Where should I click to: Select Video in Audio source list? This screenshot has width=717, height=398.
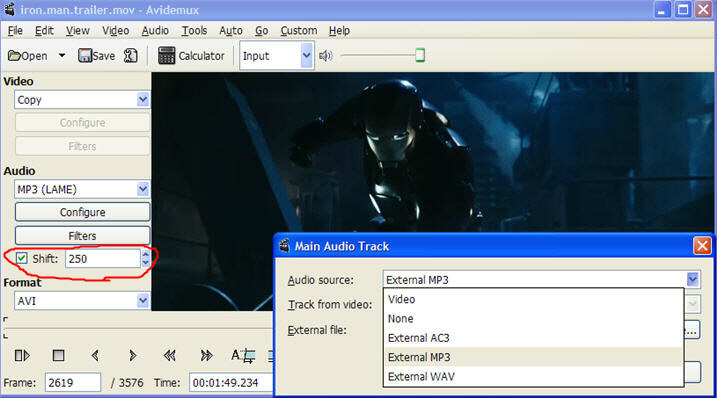pos(533,299)
